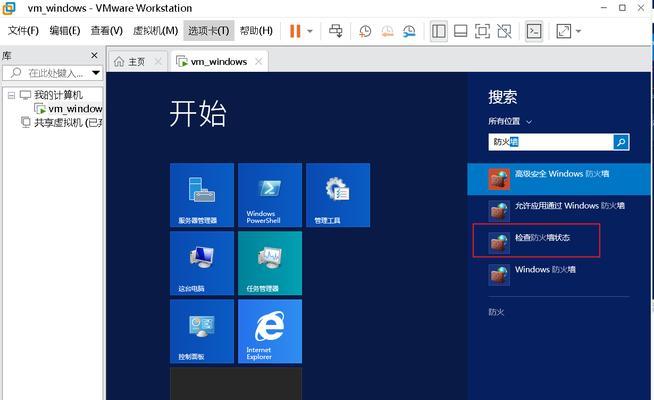Open the 文件(F) menu
654x400 pixels.
click(23, 30)
